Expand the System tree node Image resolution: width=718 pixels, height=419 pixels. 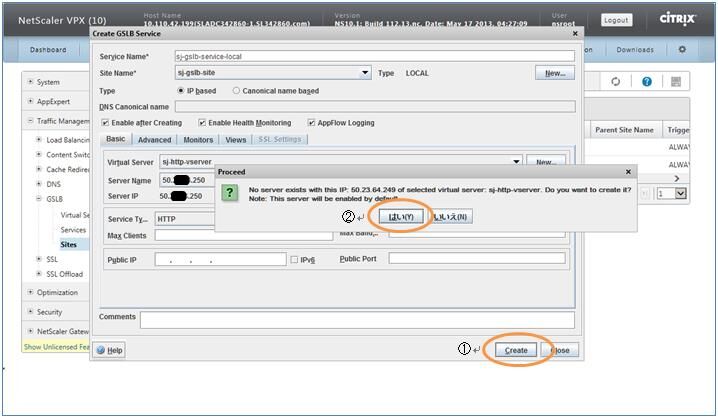30,82
